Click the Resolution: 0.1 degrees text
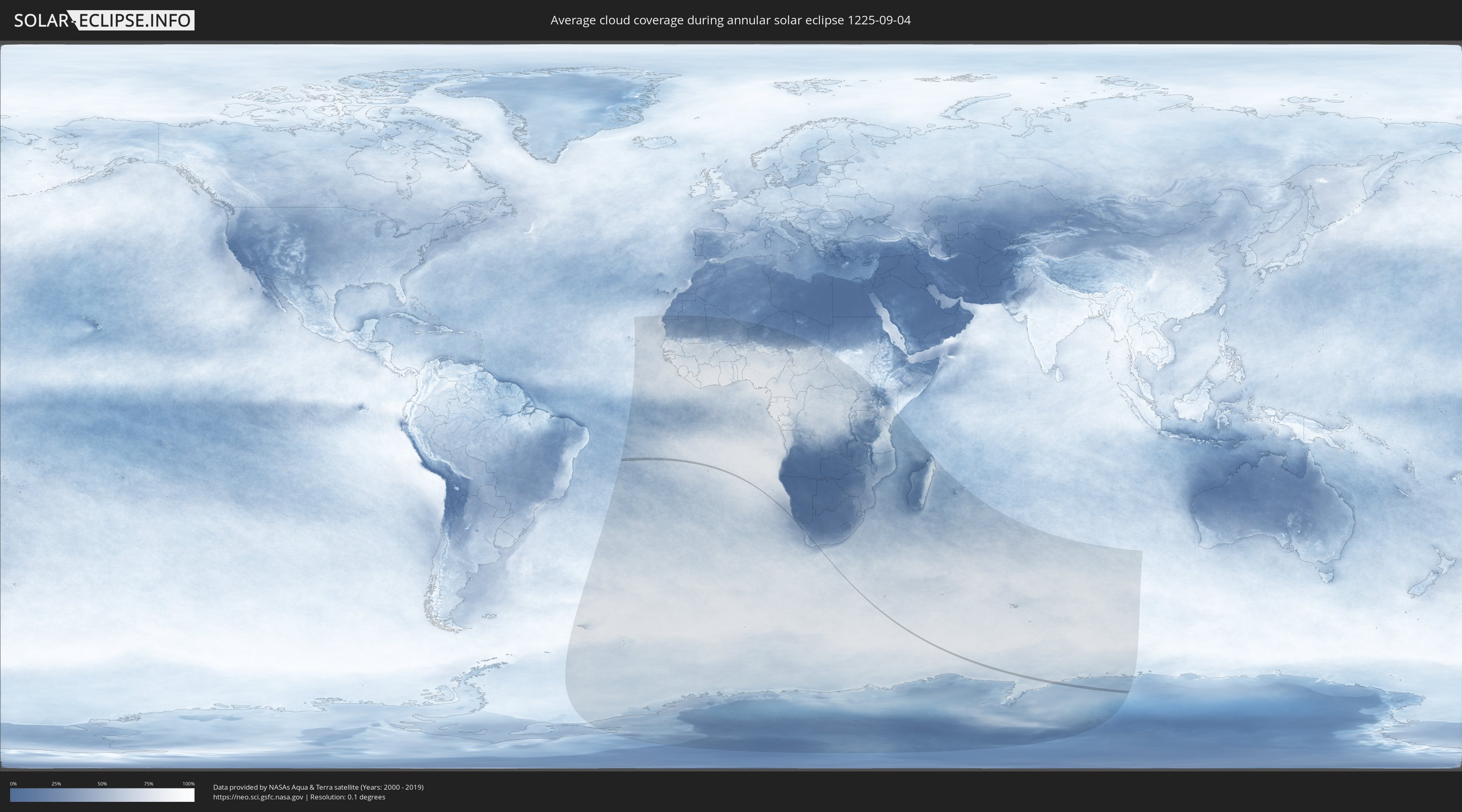This screenshot has width=1462, height=812. (347, 797)
